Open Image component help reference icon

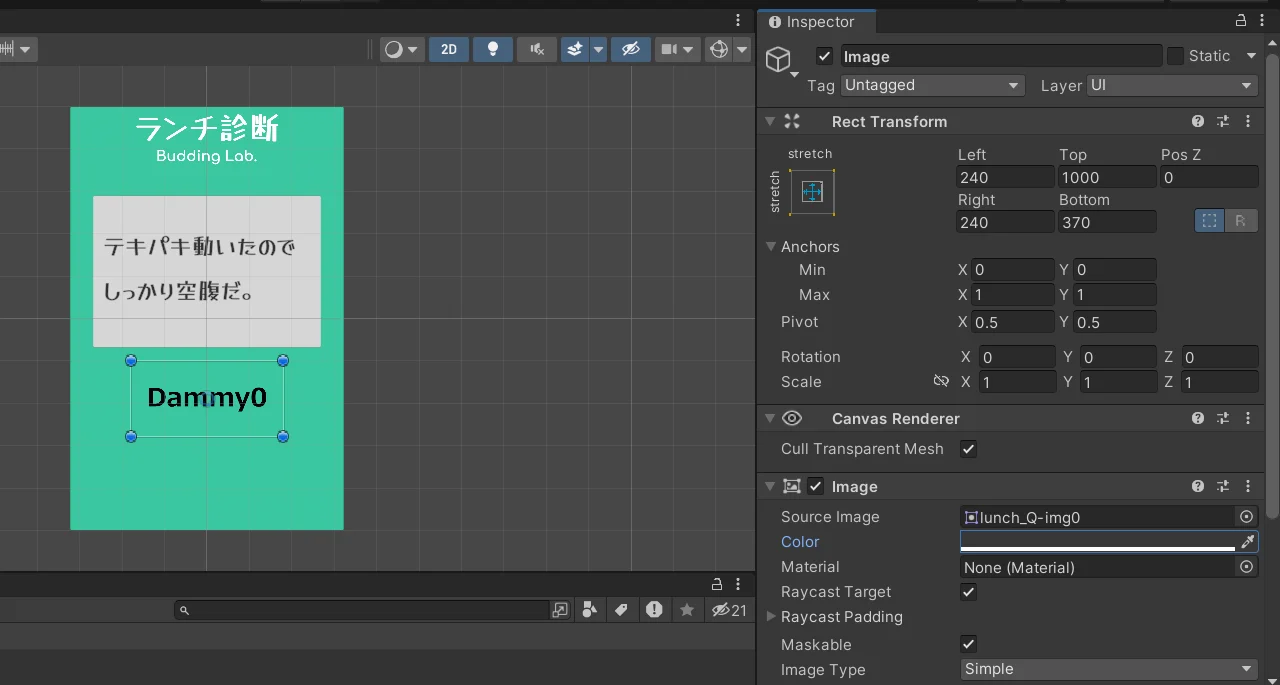1198,486
